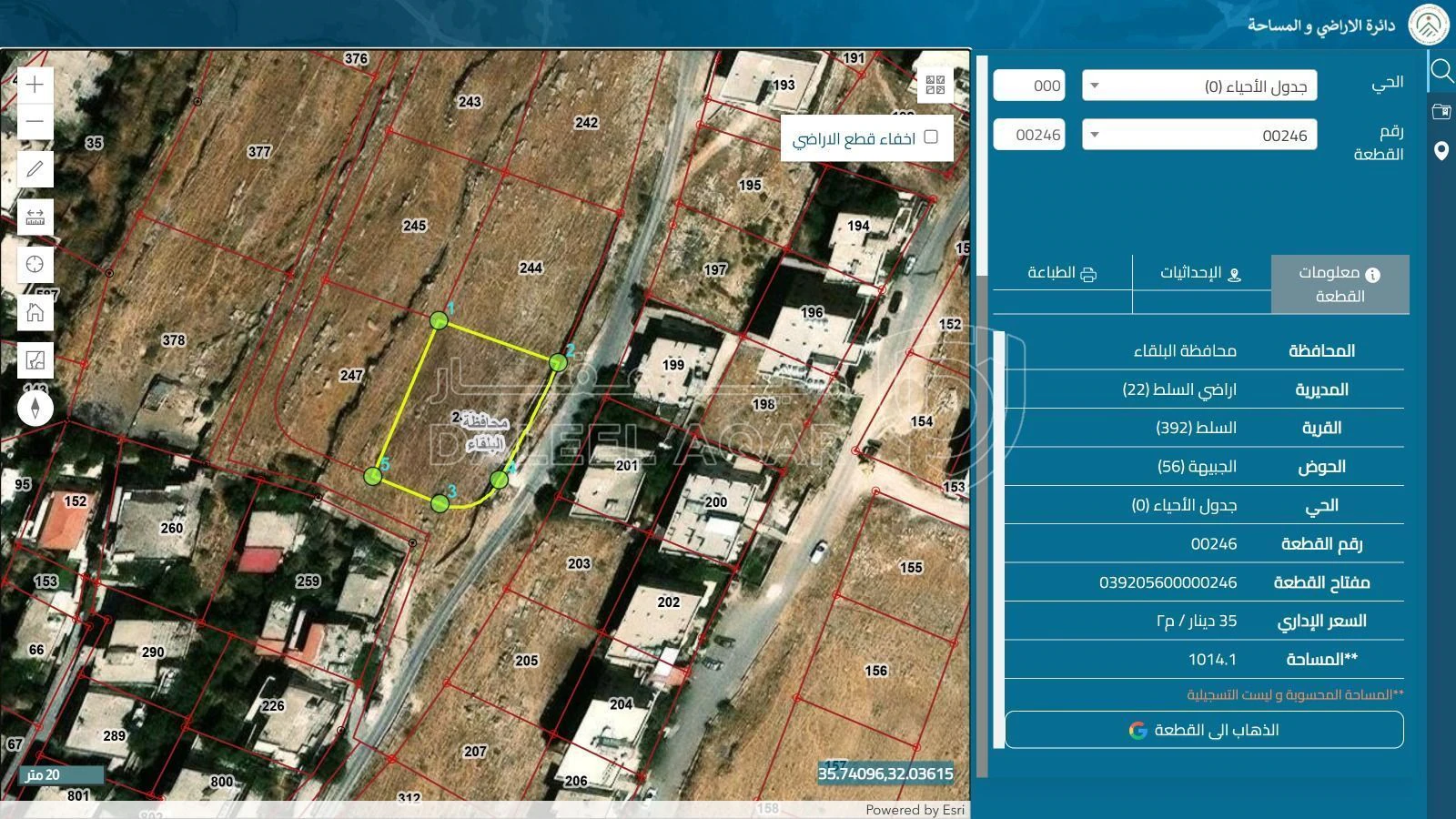The image size is (1456, 819).
Task: Click the Lands Department logo
Action: [1429, 25]
